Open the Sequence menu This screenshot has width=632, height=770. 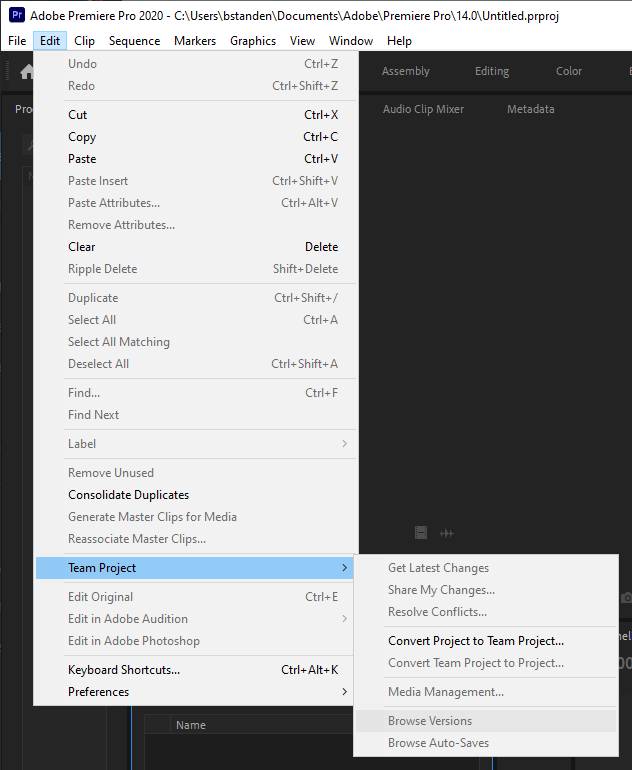pos(134,41)
